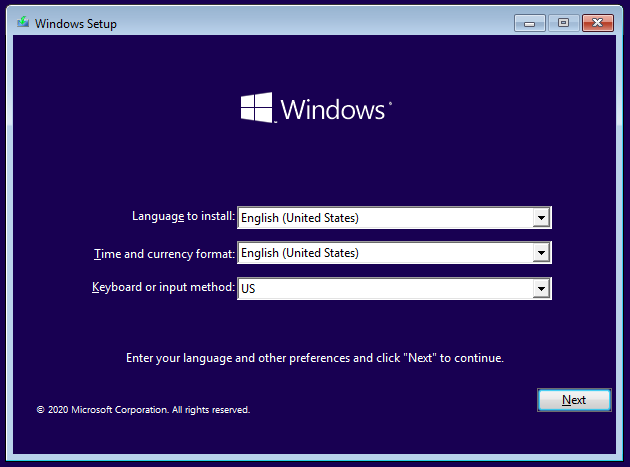Close the Windows Setup window
The width and height of the screenshot is (630, 467).
[x=597, y=23]
